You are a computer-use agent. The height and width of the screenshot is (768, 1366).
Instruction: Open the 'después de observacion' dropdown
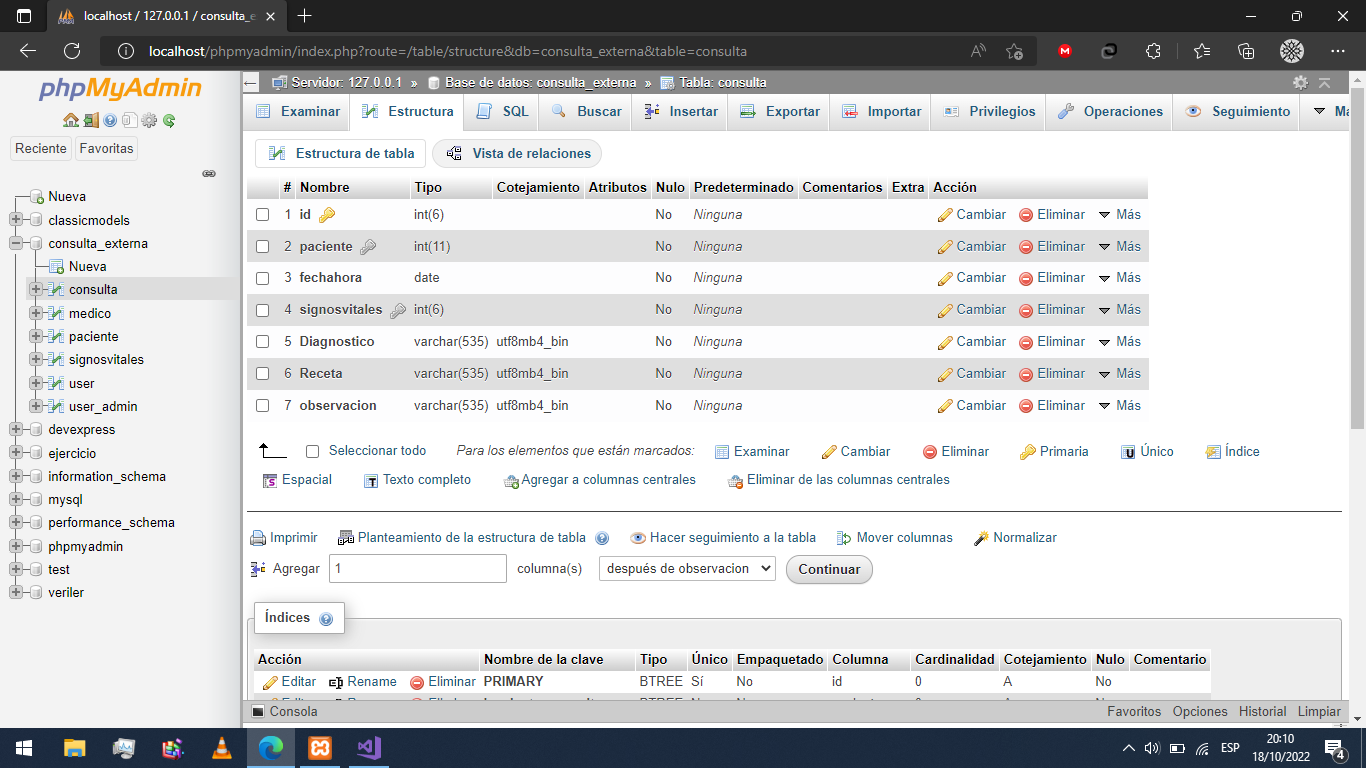click(687, 569)
